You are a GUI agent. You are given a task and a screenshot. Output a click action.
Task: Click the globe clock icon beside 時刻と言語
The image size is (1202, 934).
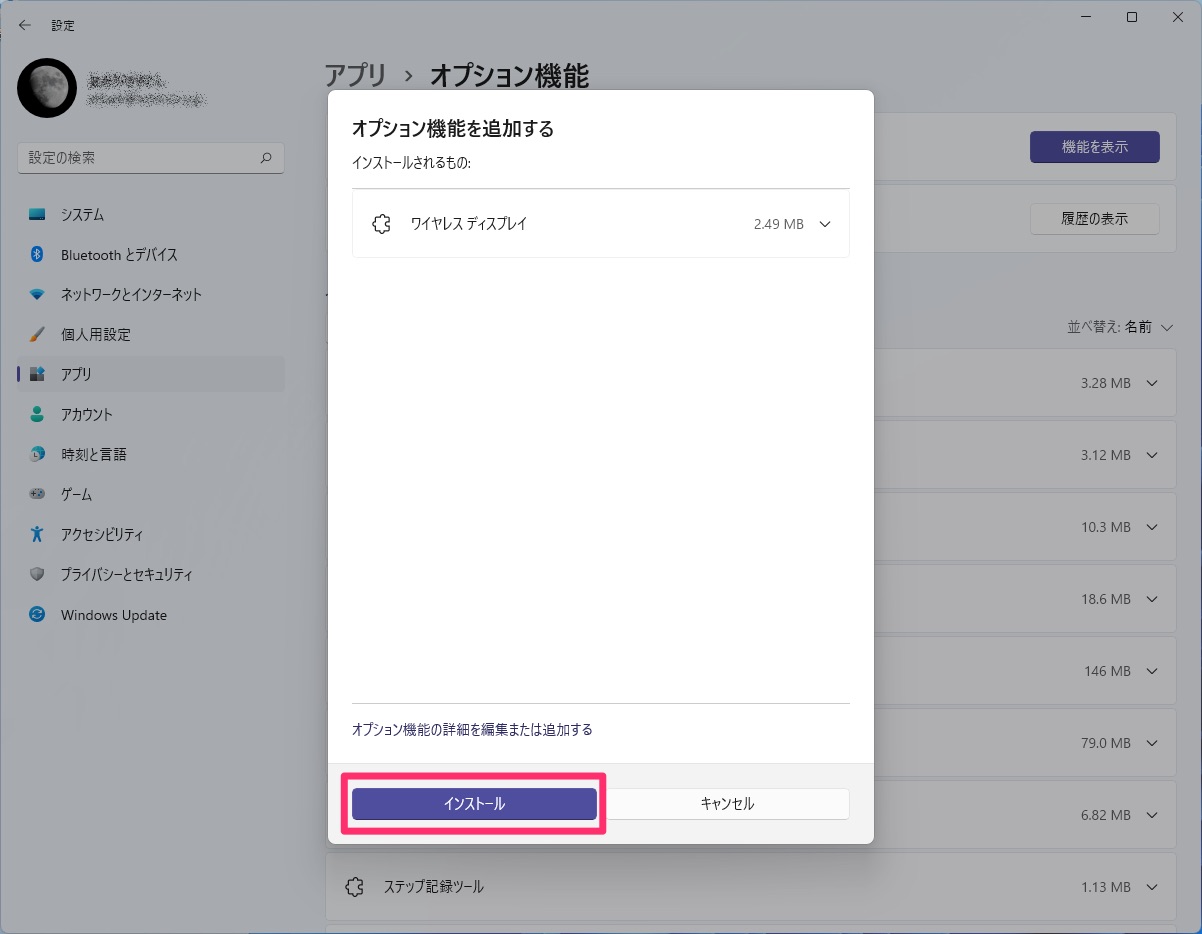[x=37, y=454]
